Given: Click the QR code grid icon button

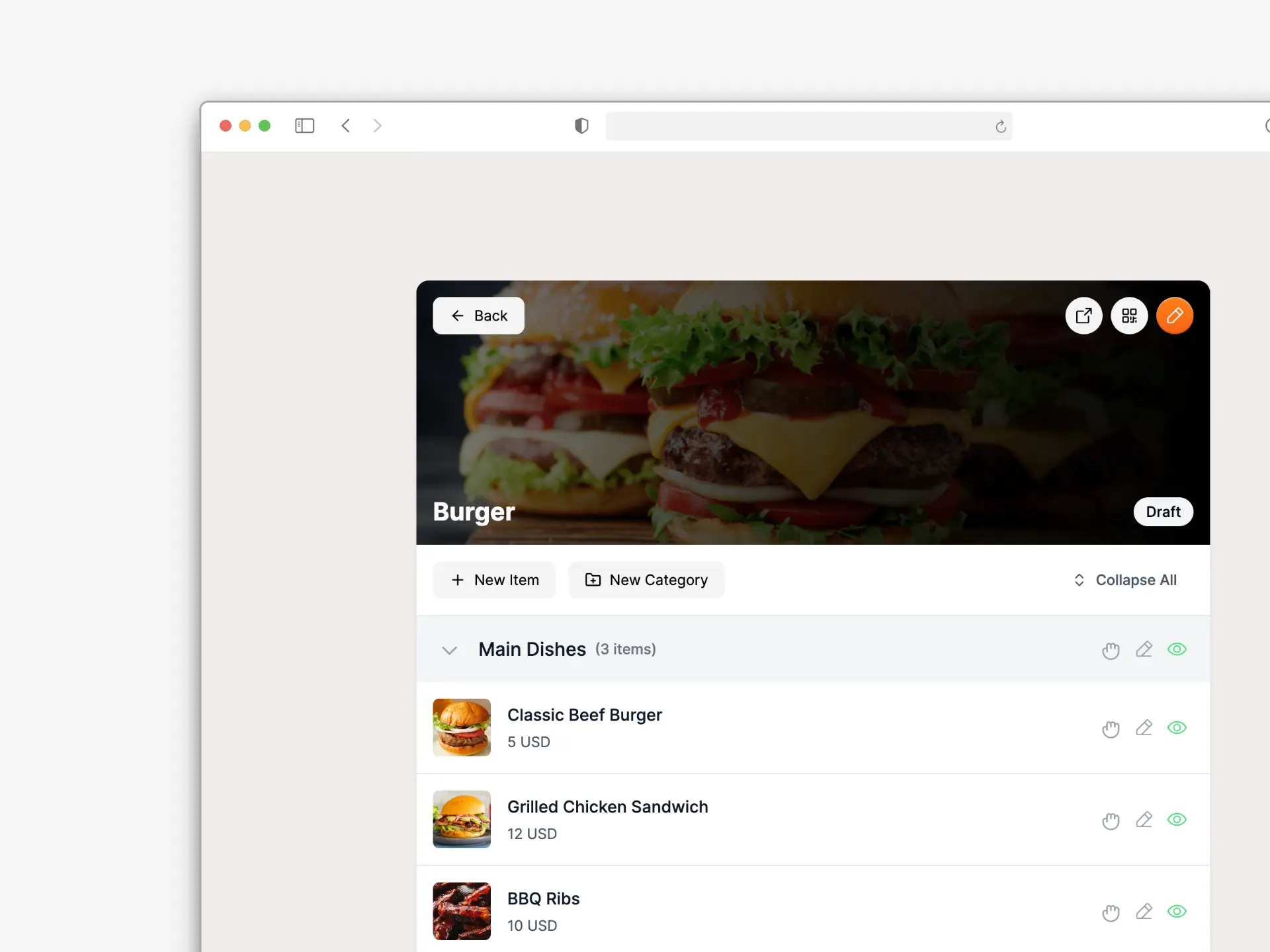Looking at the screenshot, I should 1129,315.
